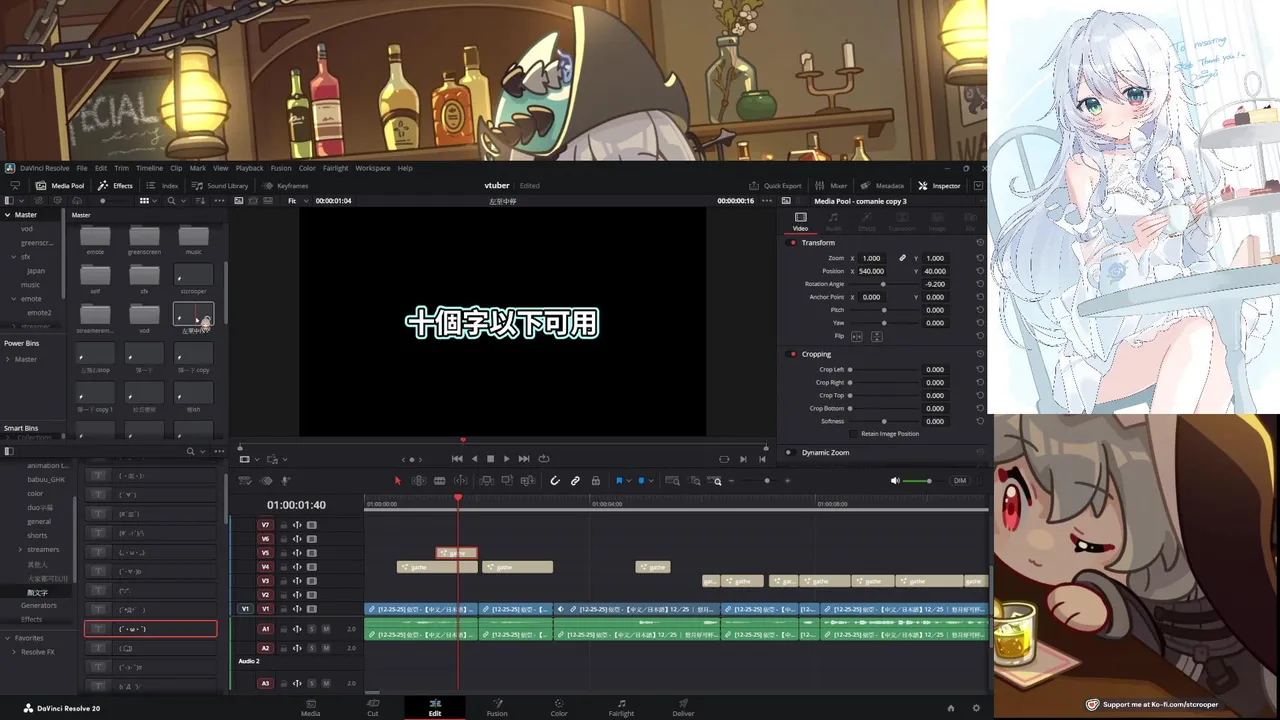Image resolution: width=1280 pixels, height=720 pixels.
Task: Check Retain Image Position checkbox
Action: click(x=854, y=434)
